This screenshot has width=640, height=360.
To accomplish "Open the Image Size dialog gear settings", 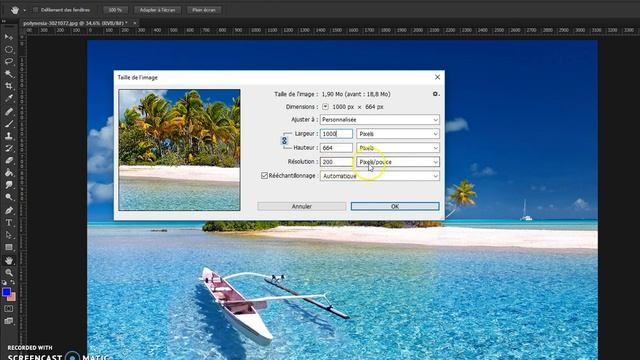I will click(x=436, y=94).
